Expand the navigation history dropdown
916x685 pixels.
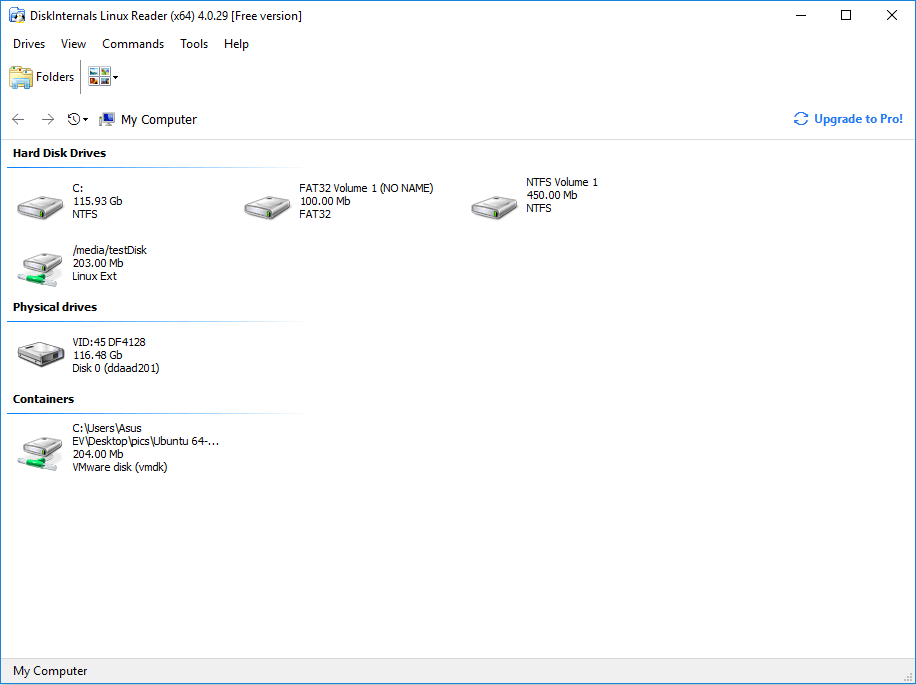click(x=77, y=120)
